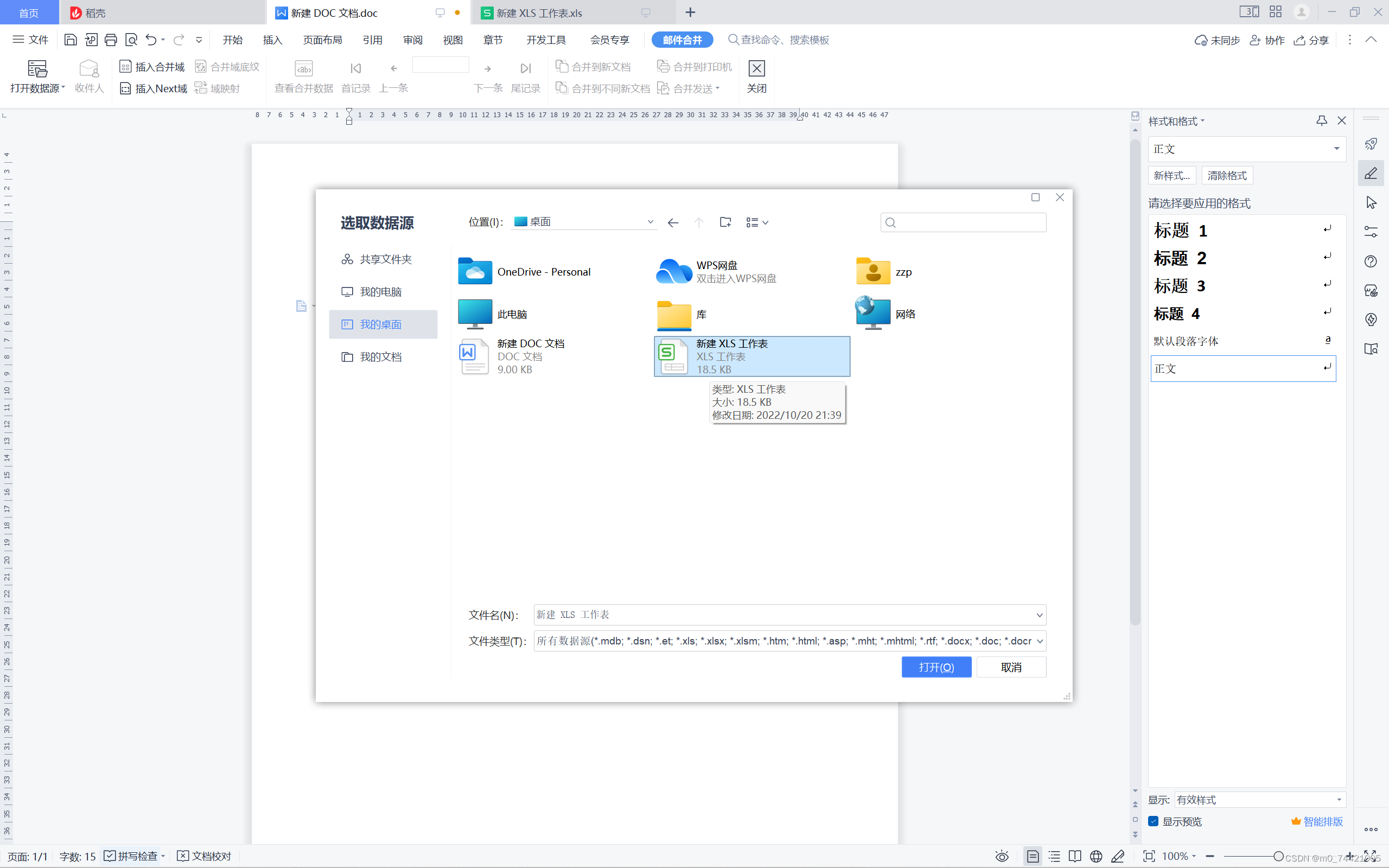
Task: Click the save icon in toolbar
Action: coord(70,40)
